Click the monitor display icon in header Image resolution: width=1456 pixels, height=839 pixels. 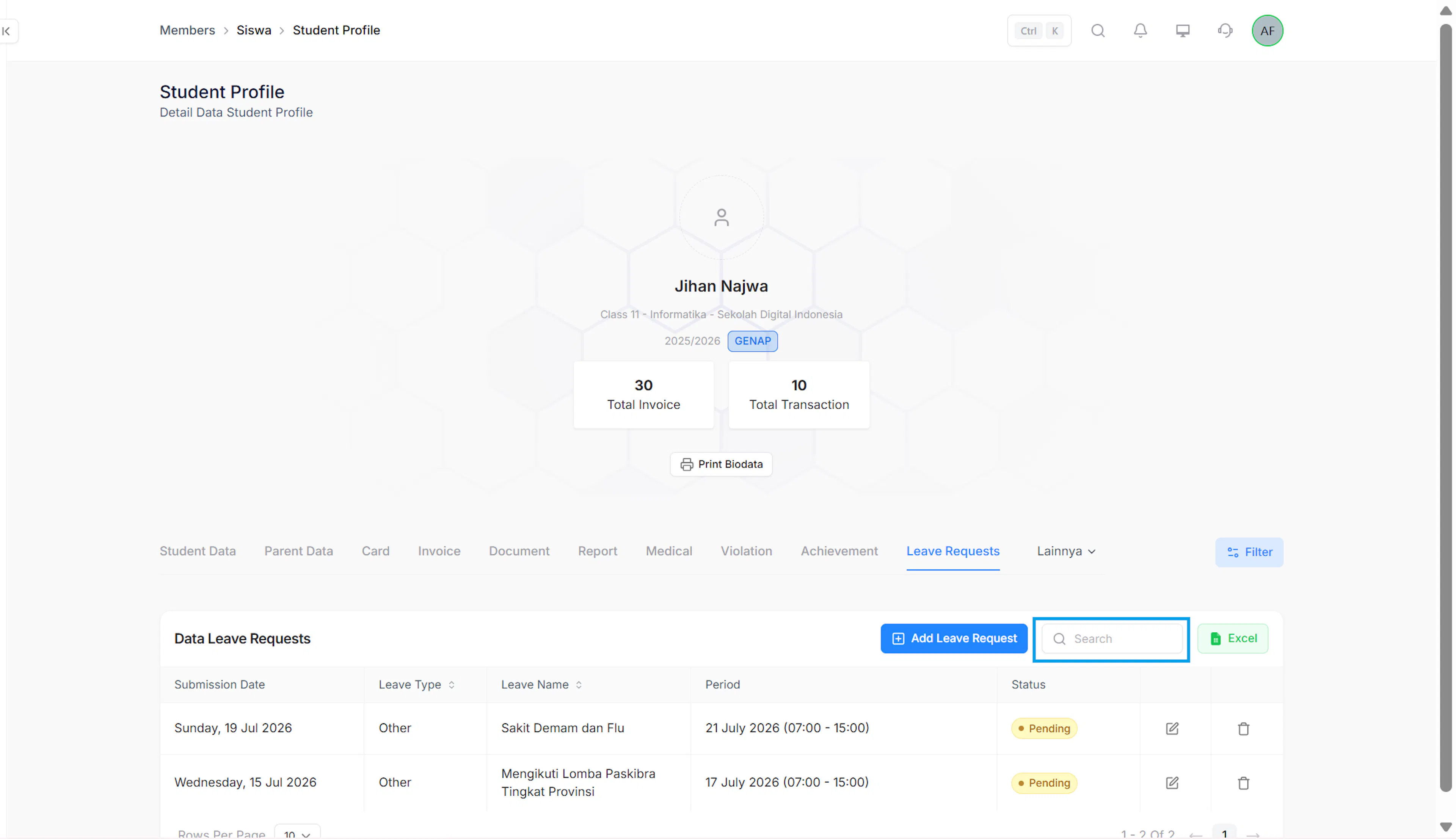click(1183, 31)
